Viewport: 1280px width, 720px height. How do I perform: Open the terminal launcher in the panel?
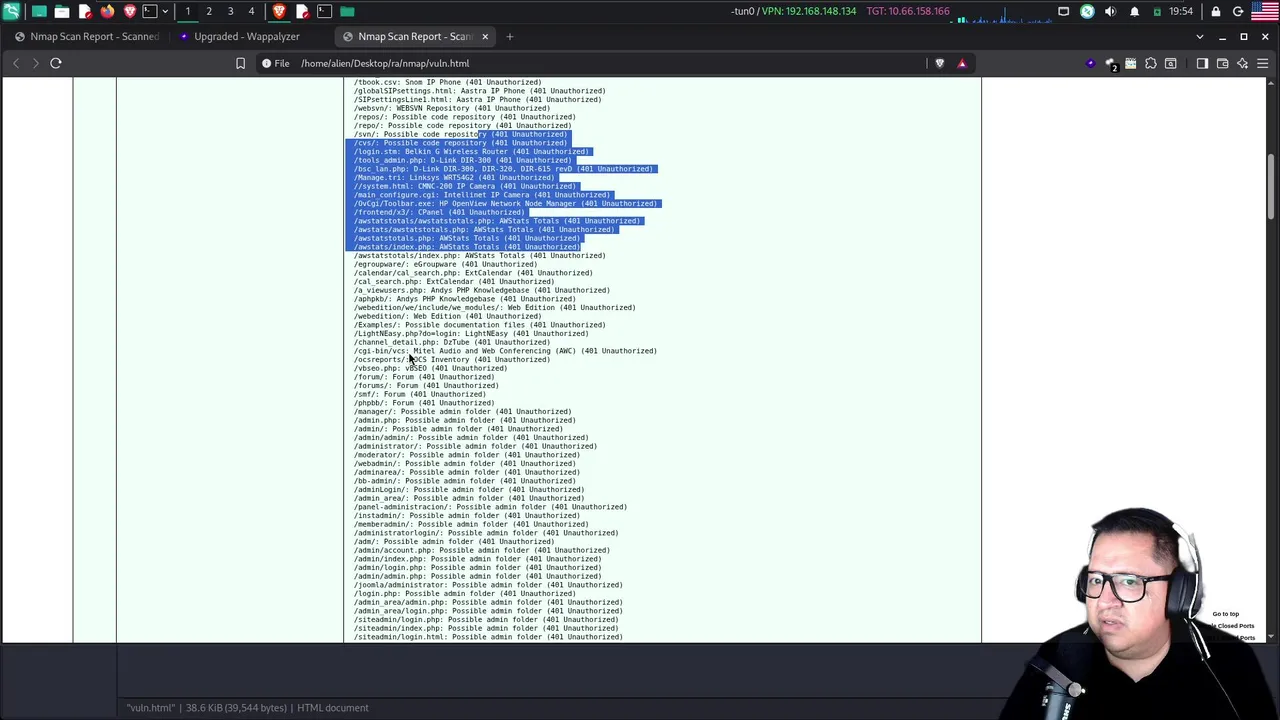click(x=150, y=11)
